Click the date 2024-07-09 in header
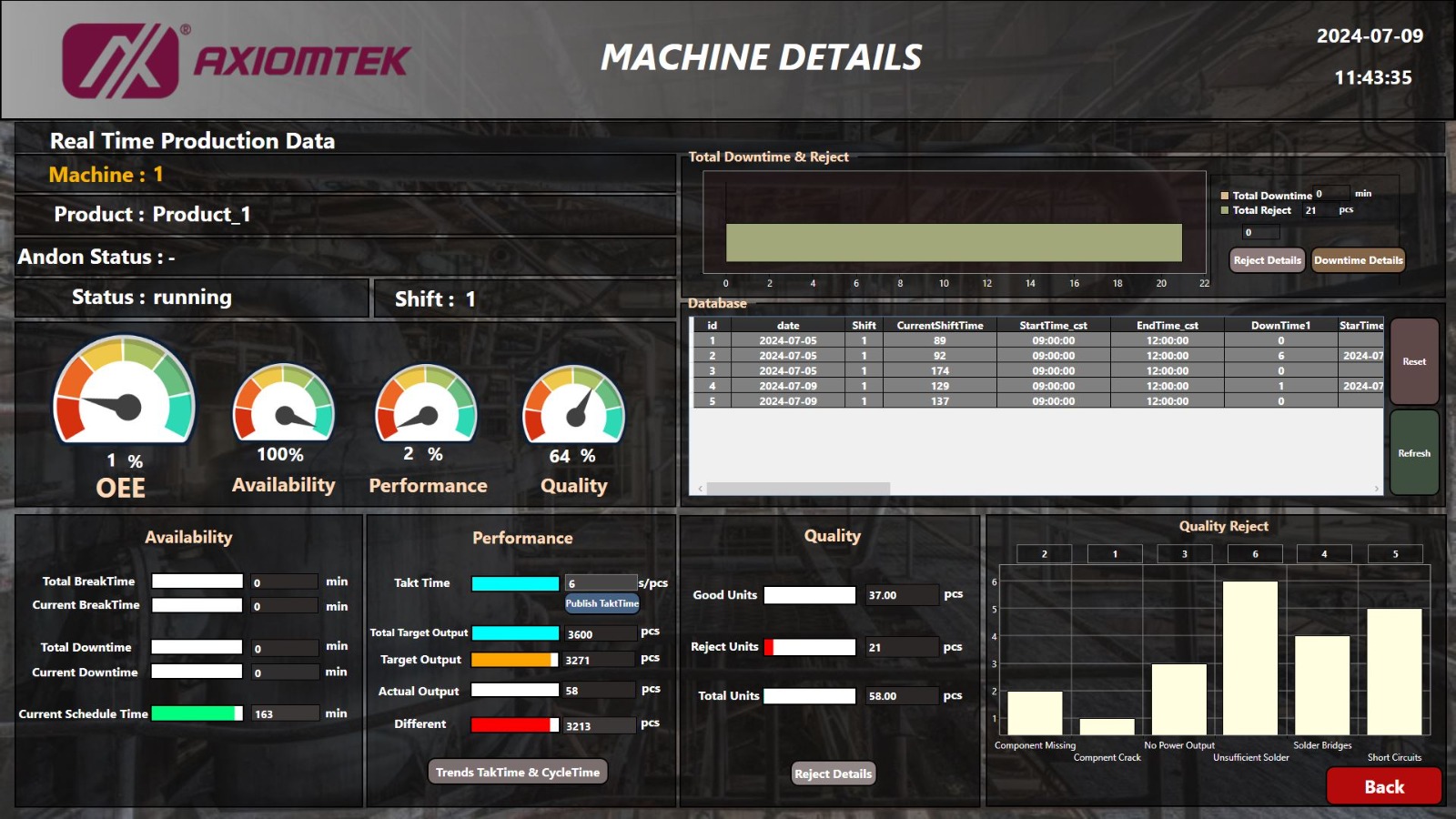Image resolution: width=1456 pixels, height=819 pixels. pyautogui.click(x=1370, y=35)
